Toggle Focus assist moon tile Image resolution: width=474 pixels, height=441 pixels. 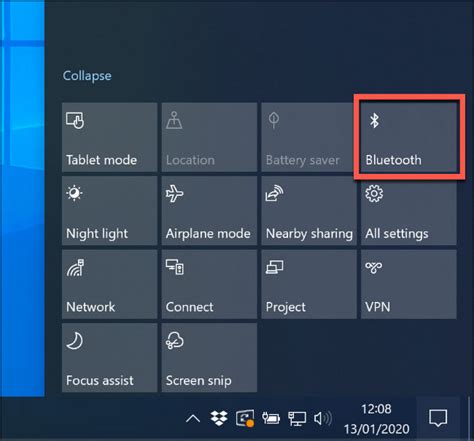[x=109, y=358]
